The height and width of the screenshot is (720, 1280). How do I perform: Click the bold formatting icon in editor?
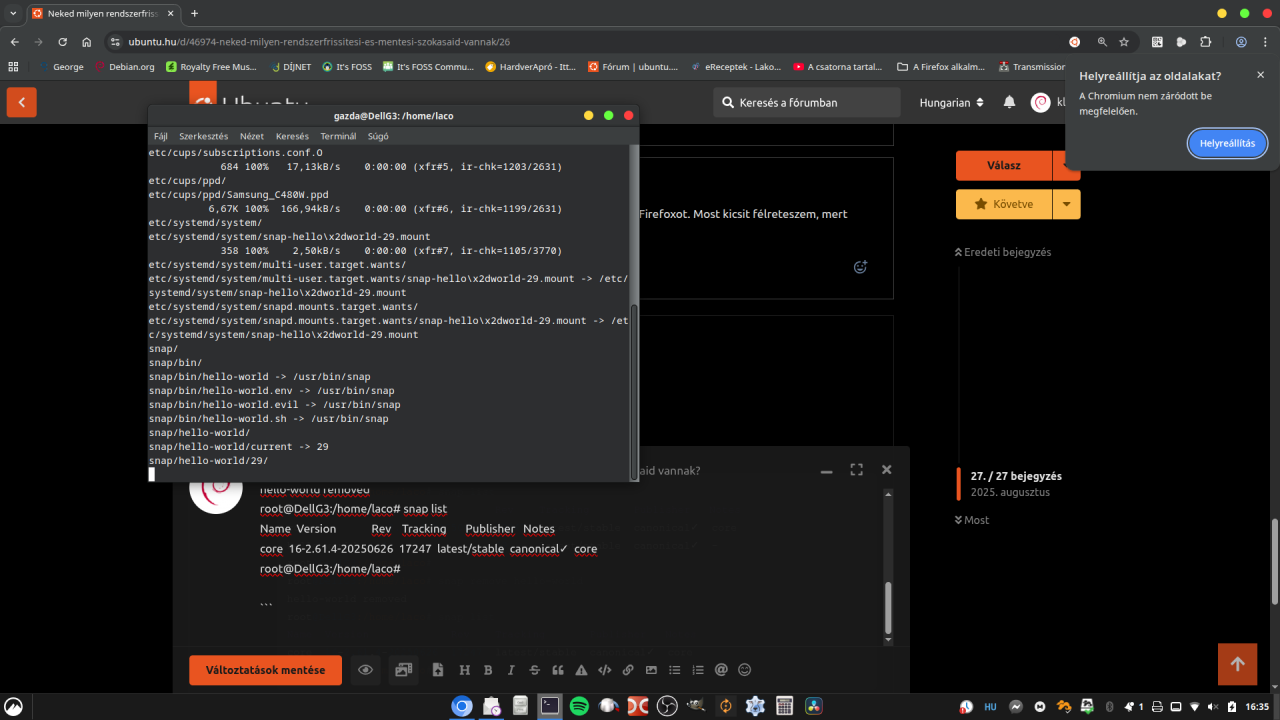[x=488, y=670]
